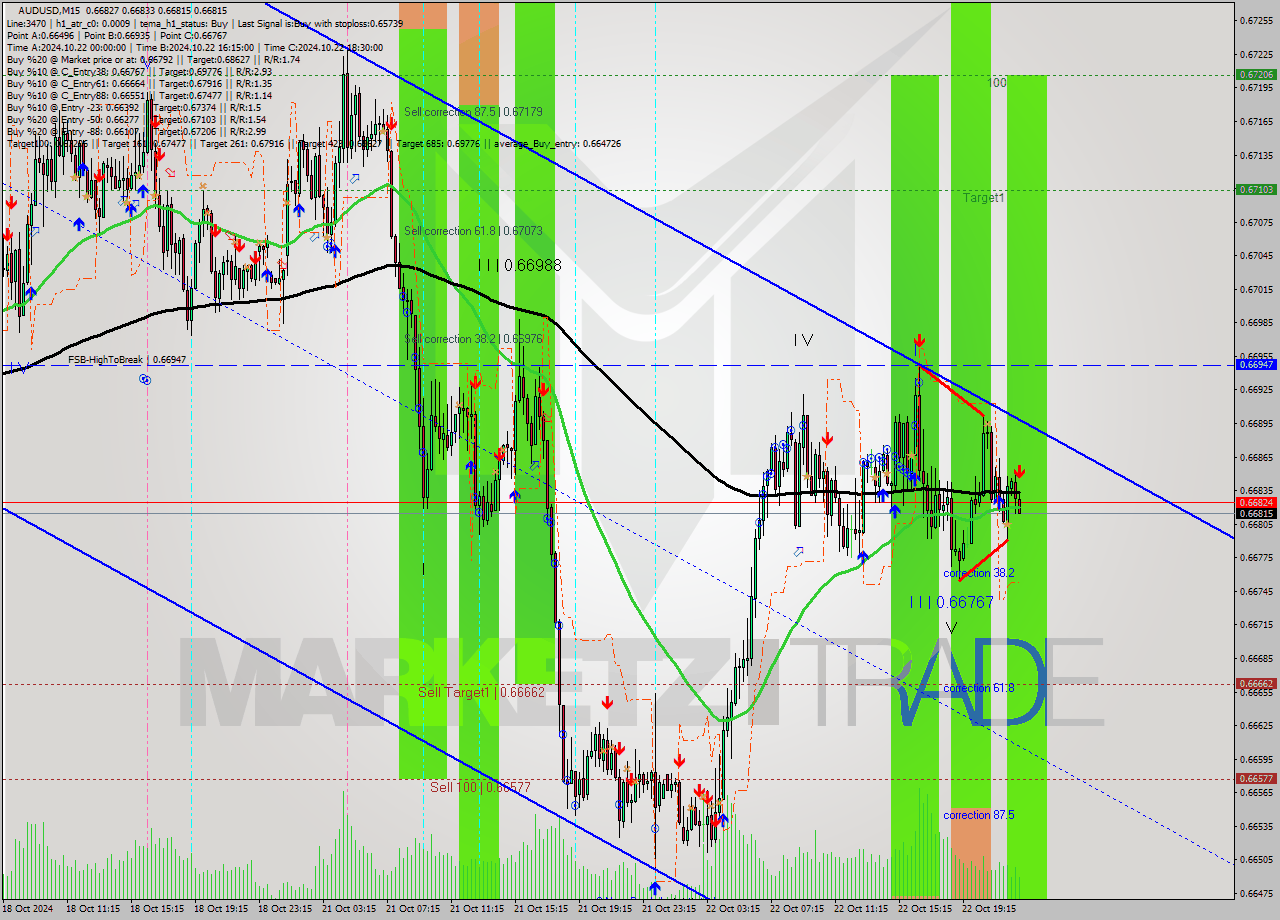1280x920 pixels.
Task: Click the '21 Oct 03:15' time axis label
Action: click(x=348, y=909)
